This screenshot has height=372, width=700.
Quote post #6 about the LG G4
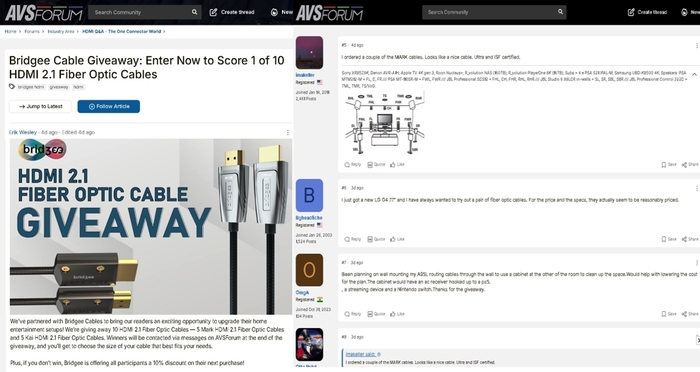[376, 239]
